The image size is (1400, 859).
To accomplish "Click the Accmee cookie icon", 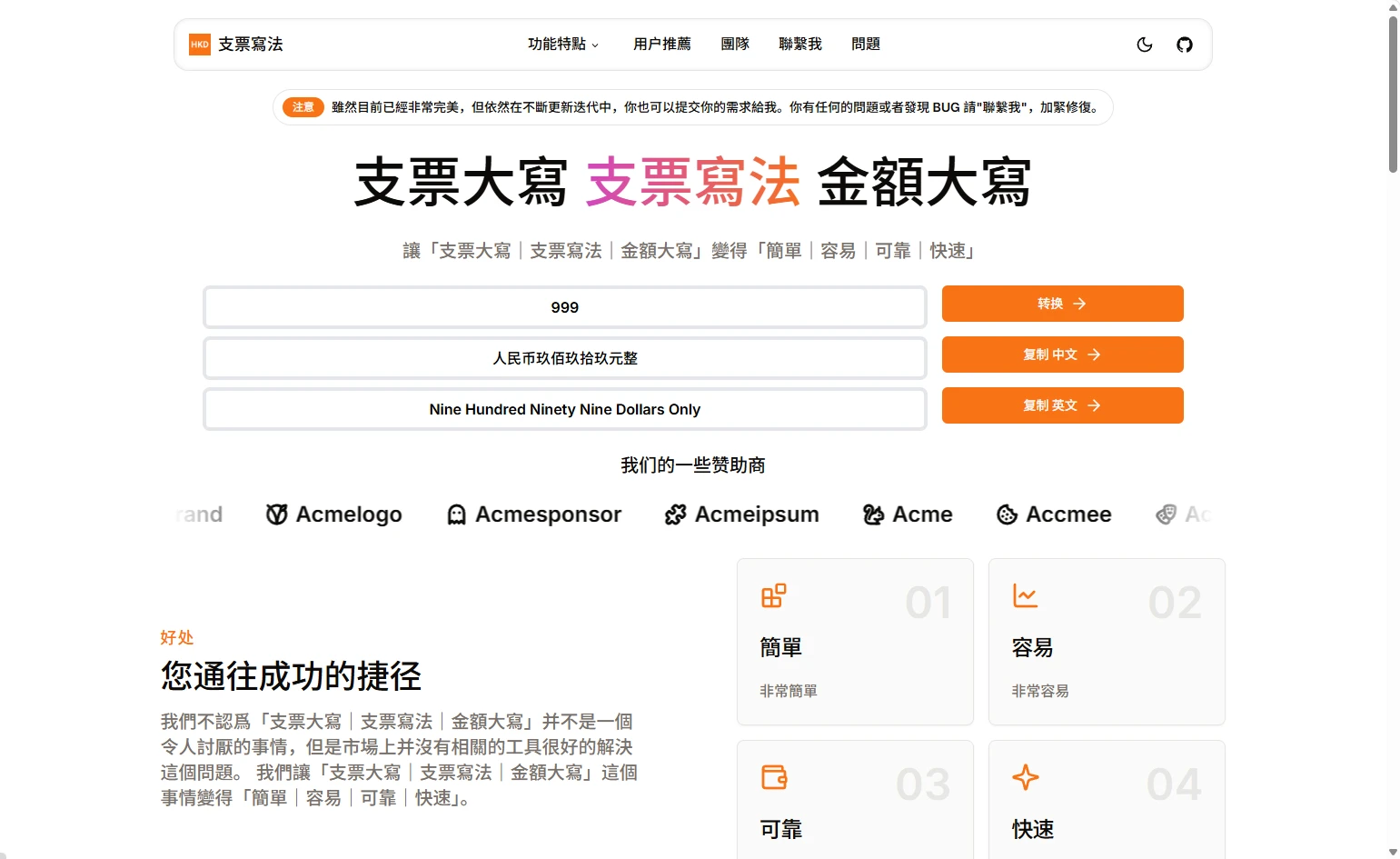I will click(1007, 515).
